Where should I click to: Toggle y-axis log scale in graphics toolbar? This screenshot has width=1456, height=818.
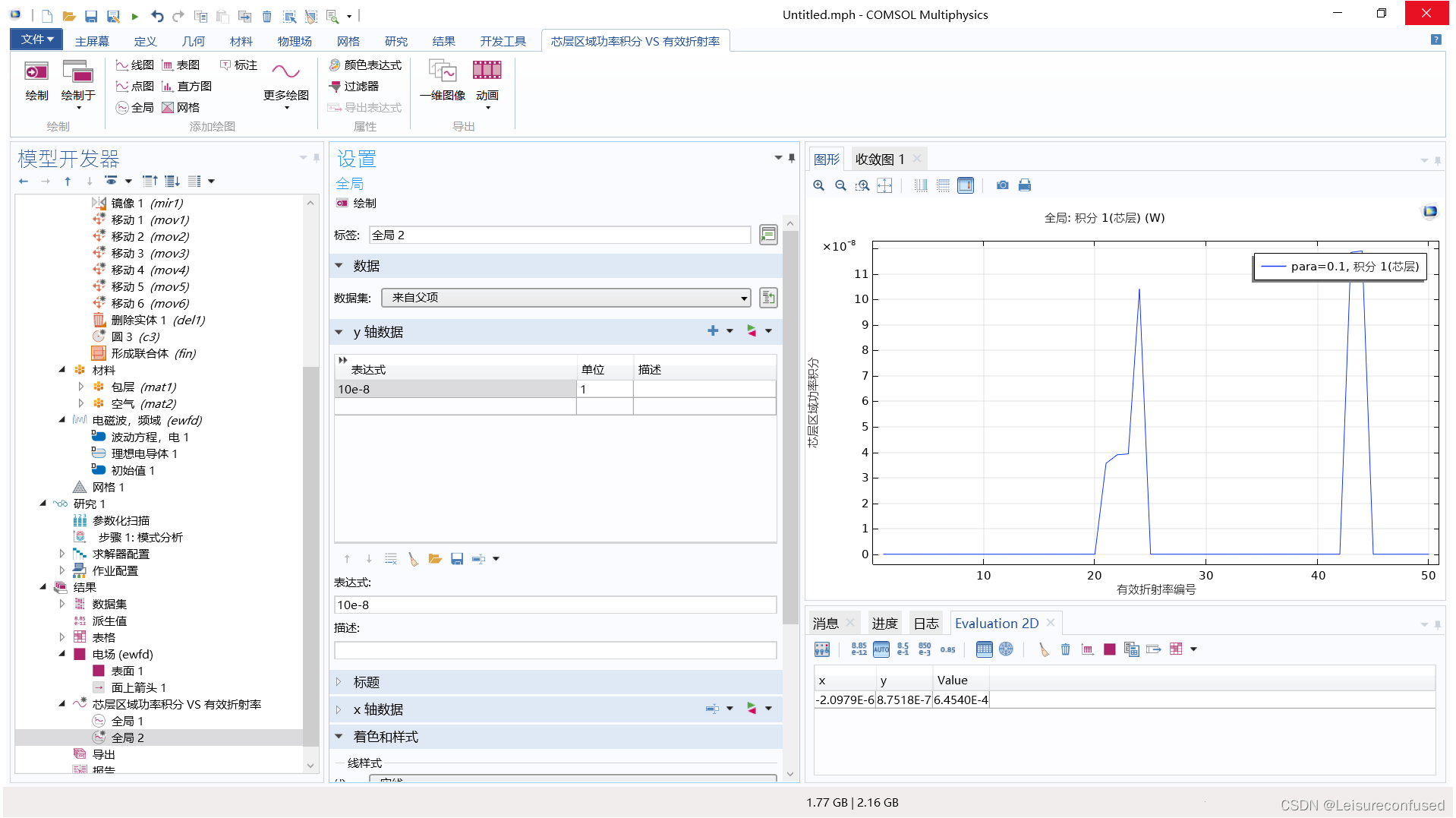pos(943,185)
